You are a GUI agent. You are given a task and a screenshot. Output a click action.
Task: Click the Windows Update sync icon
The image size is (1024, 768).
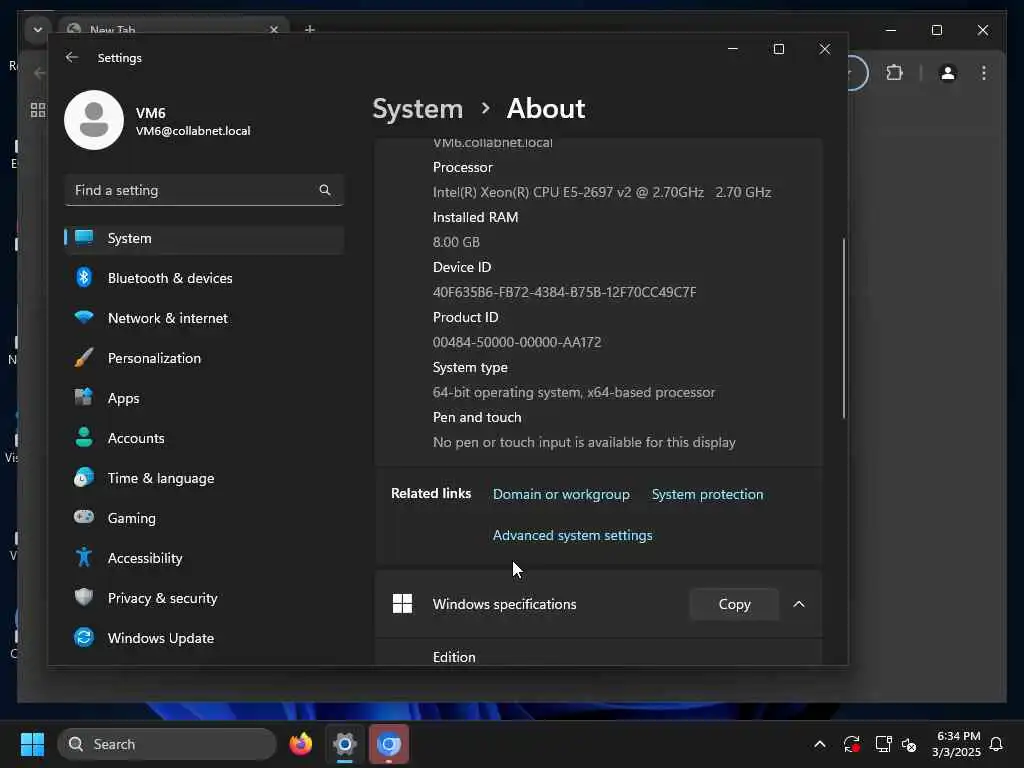coord(84,637)
